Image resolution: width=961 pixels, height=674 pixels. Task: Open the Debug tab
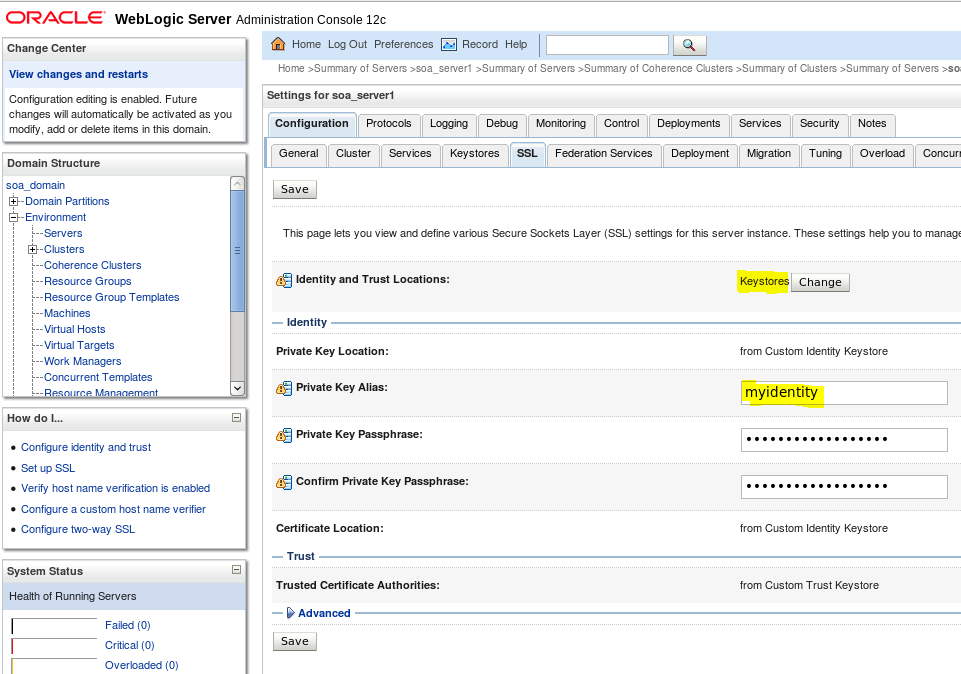click(502, 124)
